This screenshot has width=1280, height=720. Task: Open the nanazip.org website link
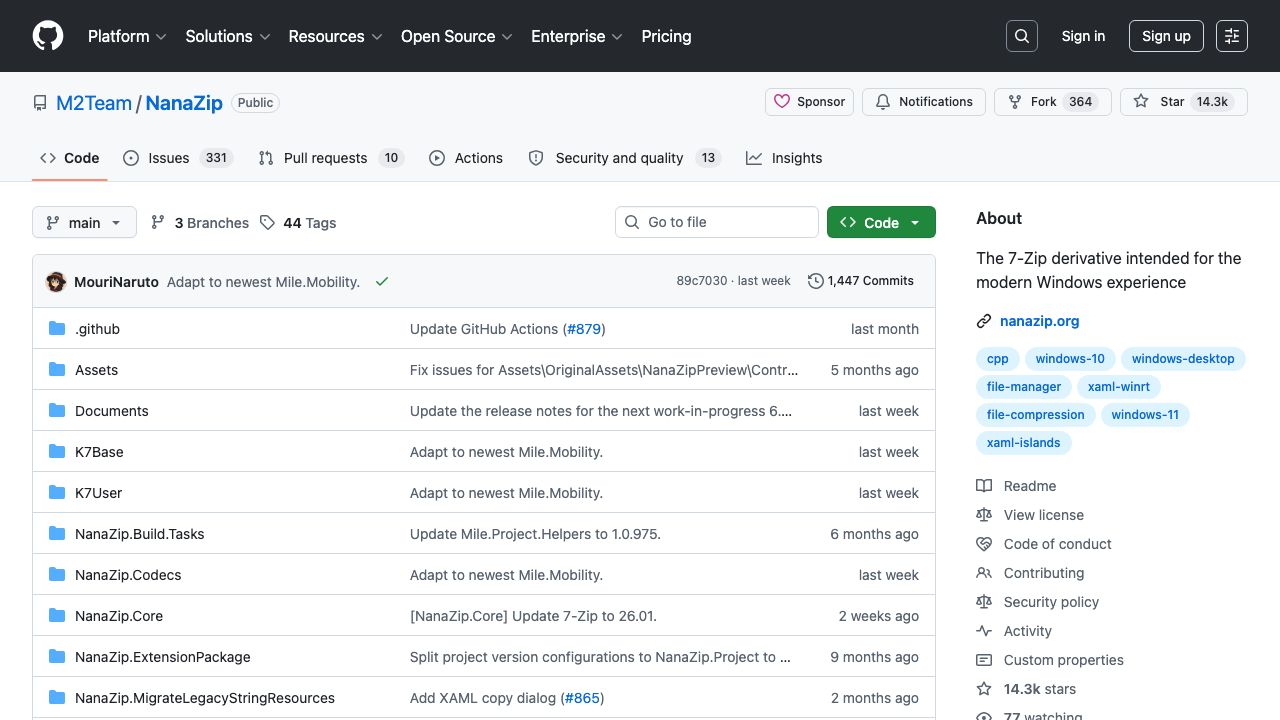tap(1039, 321)
